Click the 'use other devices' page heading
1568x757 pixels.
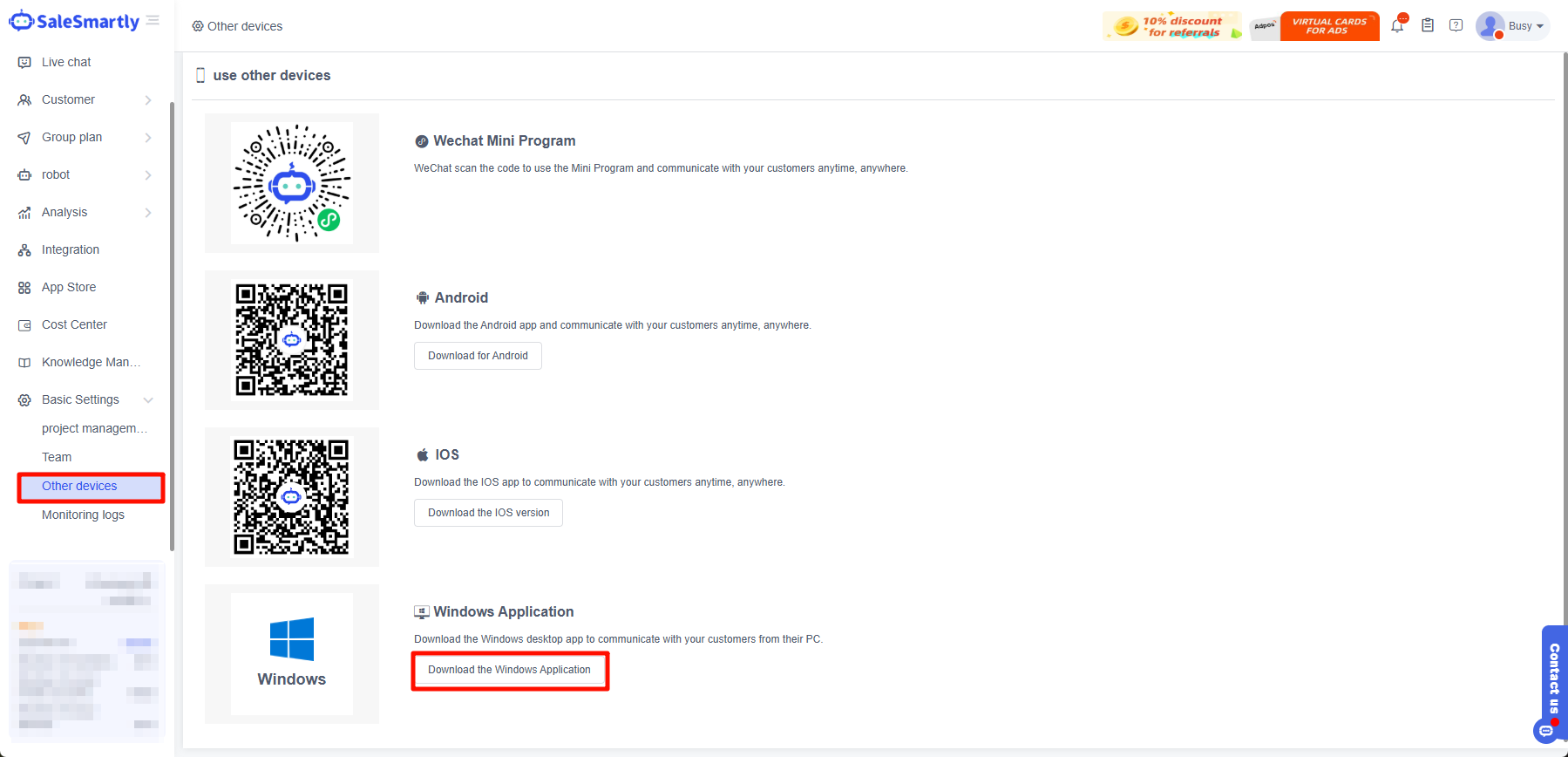pos(272,76)
